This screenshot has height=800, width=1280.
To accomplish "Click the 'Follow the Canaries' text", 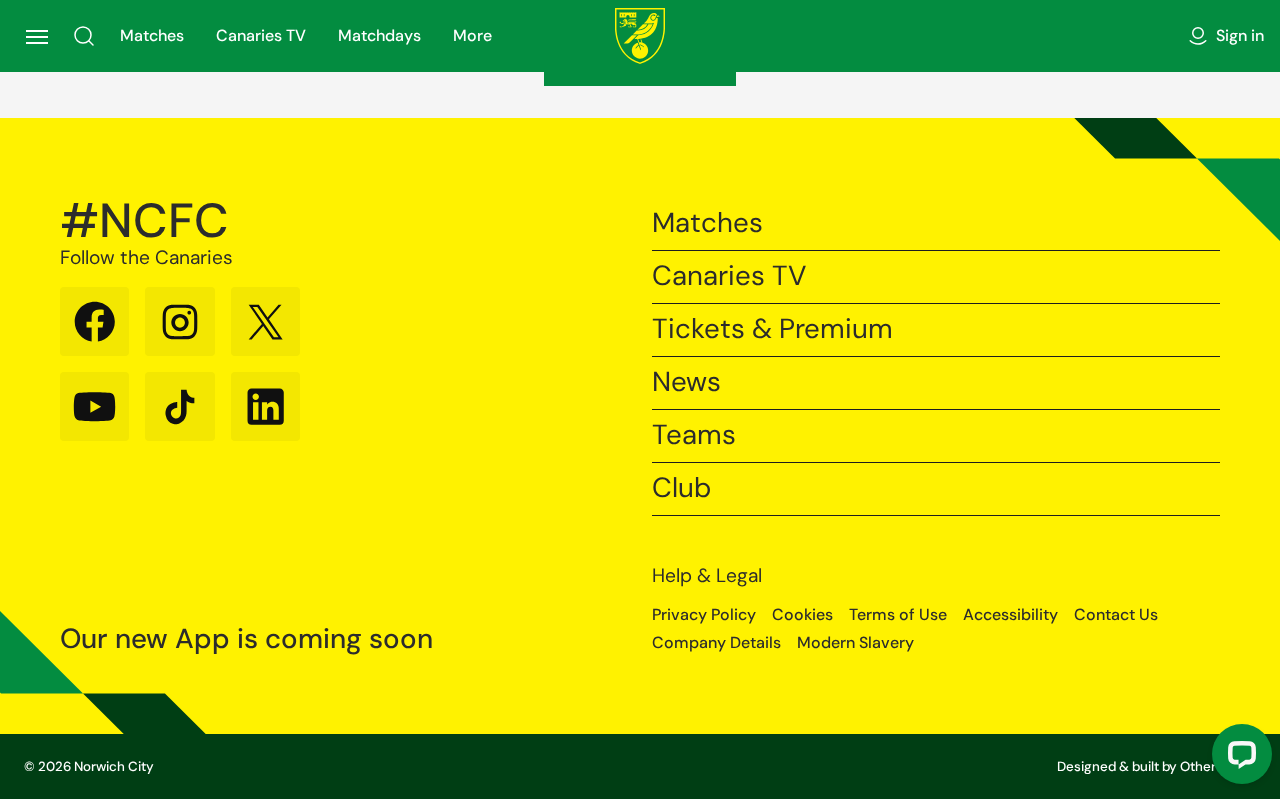I will [146, 258].
